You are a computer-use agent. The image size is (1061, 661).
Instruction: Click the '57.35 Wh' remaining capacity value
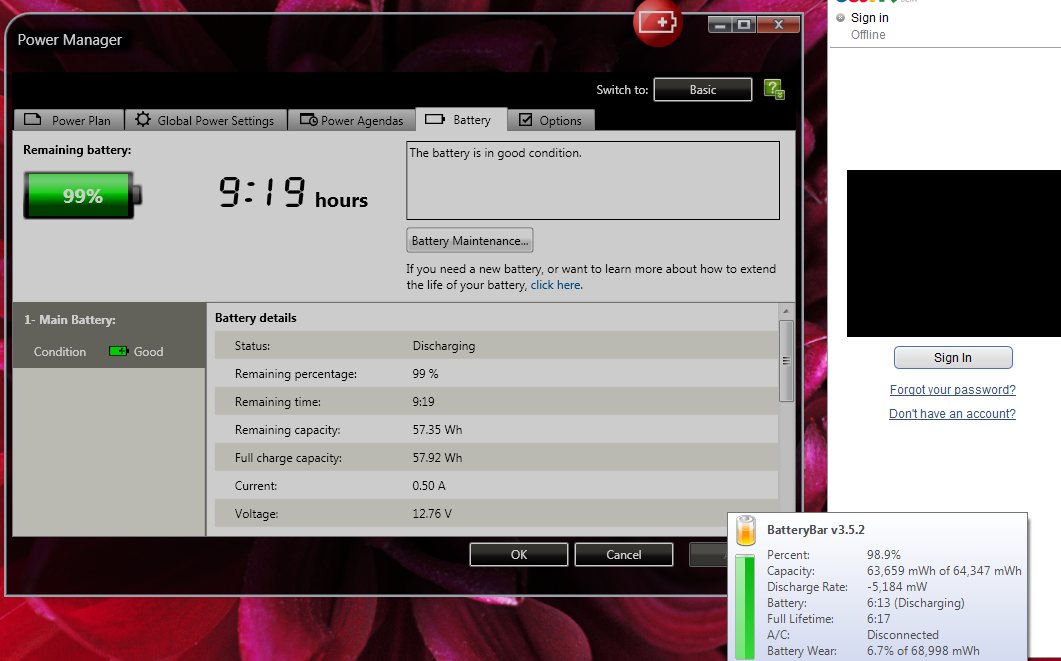(x=437, y=430)
